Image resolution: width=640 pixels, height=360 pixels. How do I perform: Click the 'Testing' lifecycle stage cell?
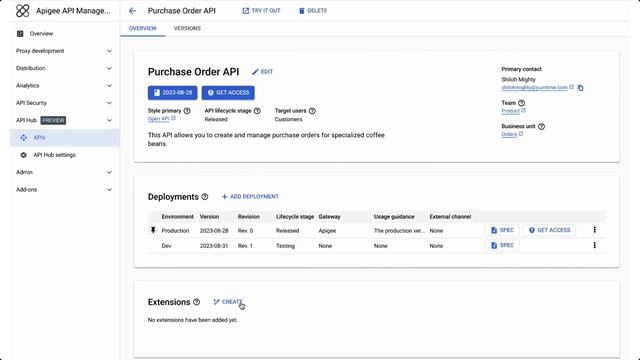point(285,246)
